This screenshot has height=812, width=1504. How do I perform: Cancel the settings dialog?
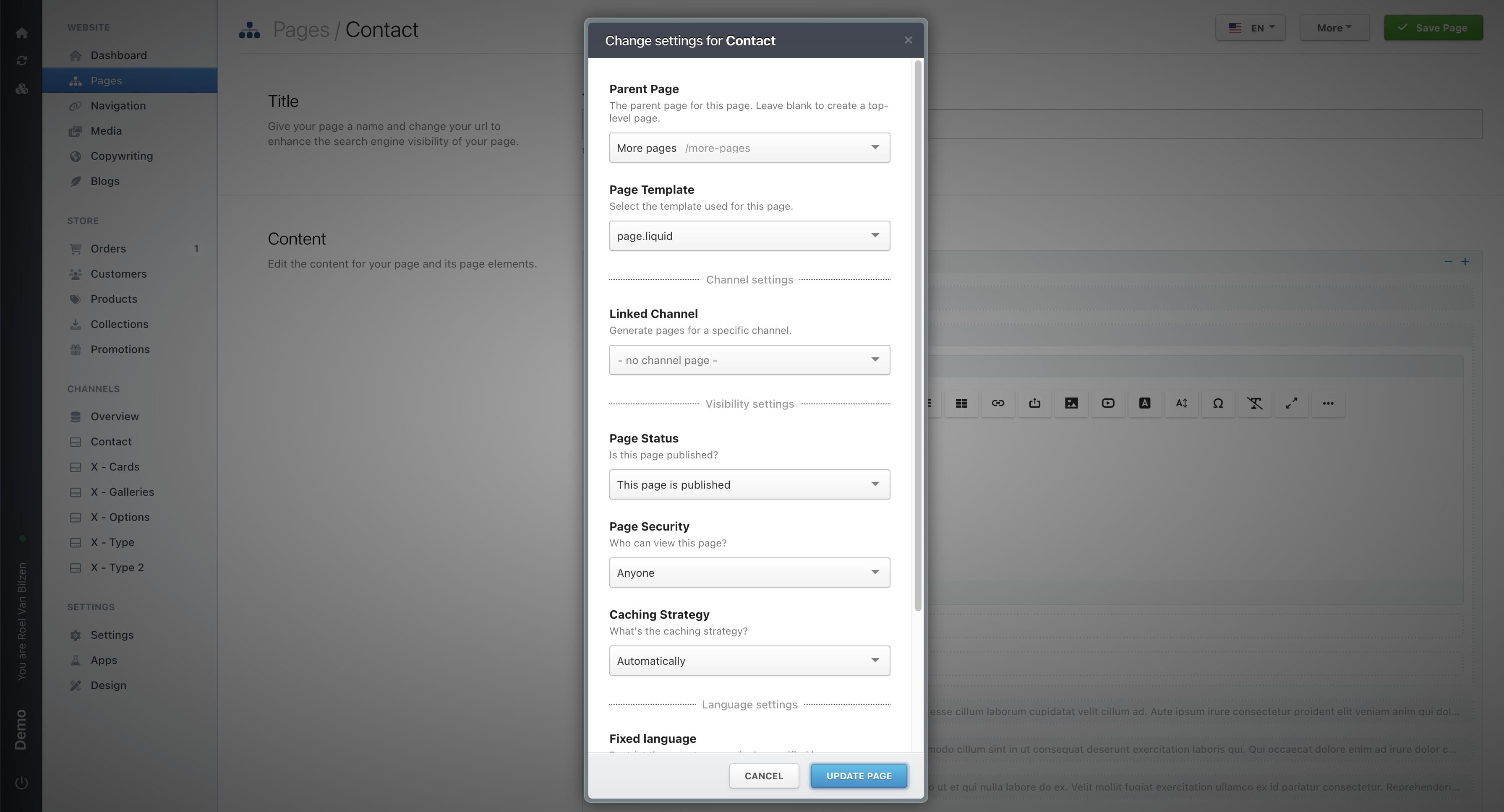point(764,776)
